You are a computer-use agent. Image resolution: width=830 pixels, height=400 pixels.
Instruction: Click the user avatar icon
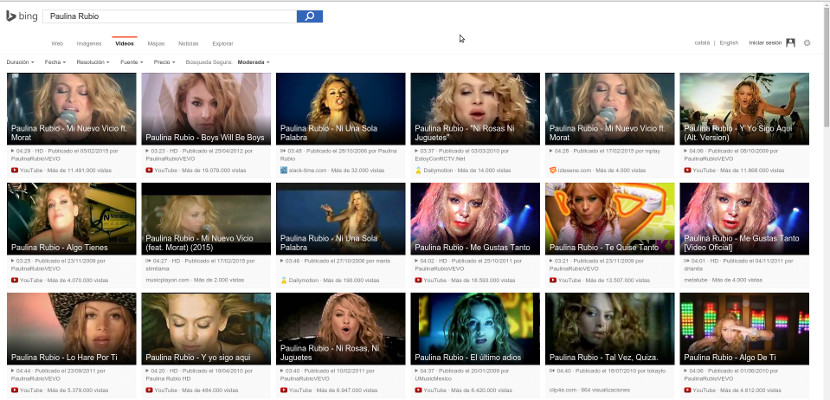[x=790, y=43]
